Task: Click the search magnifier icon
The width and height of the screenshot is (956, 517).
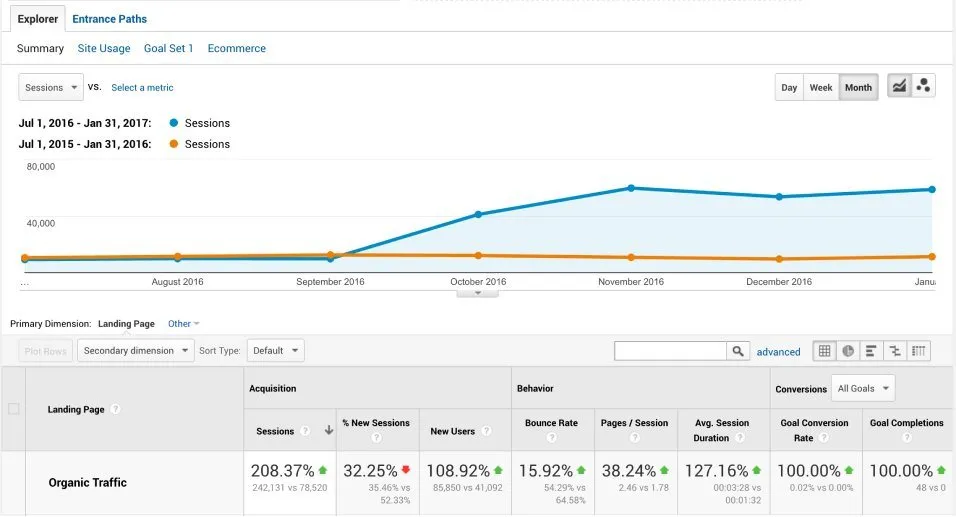Action: pyautogui.click(x=738, y=351)
